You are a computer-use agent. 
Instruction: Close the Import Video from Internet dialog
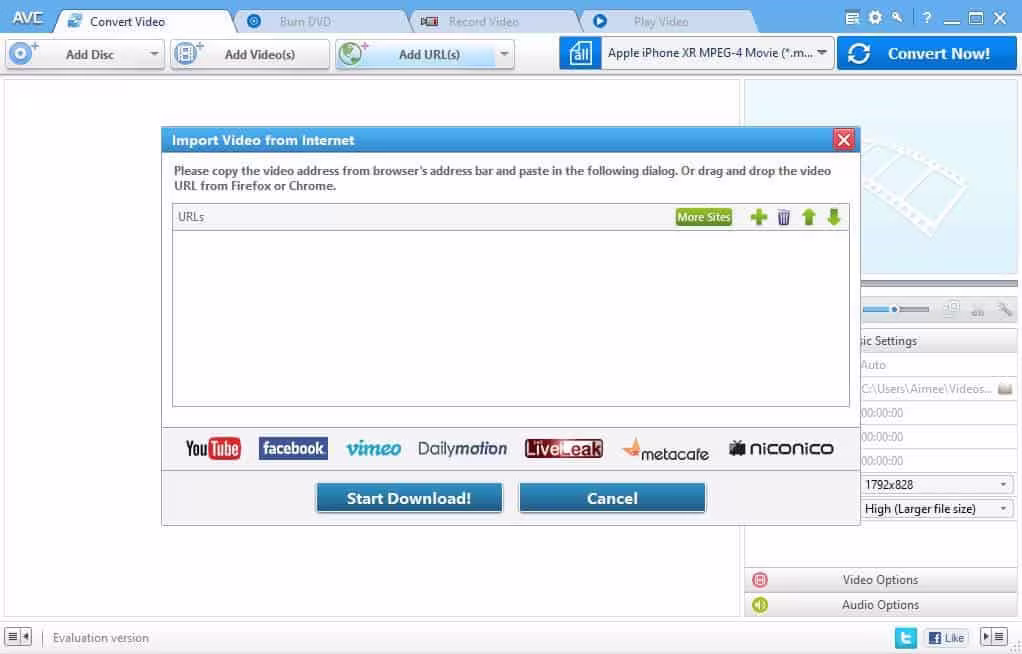[843, 140]
